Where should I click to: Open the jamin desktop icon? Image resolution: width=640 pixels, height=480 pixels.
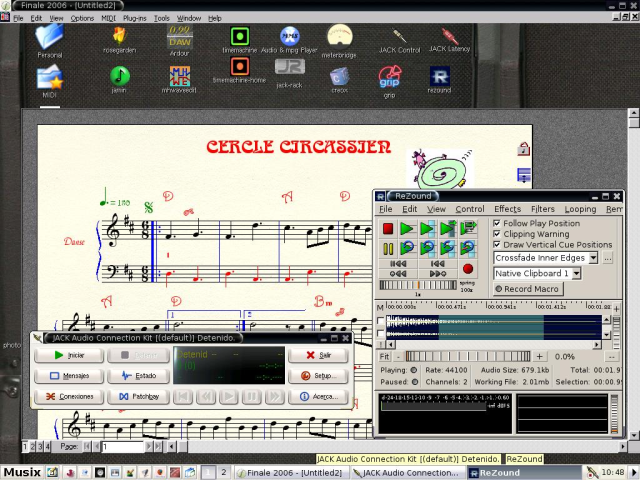point(119,78)
